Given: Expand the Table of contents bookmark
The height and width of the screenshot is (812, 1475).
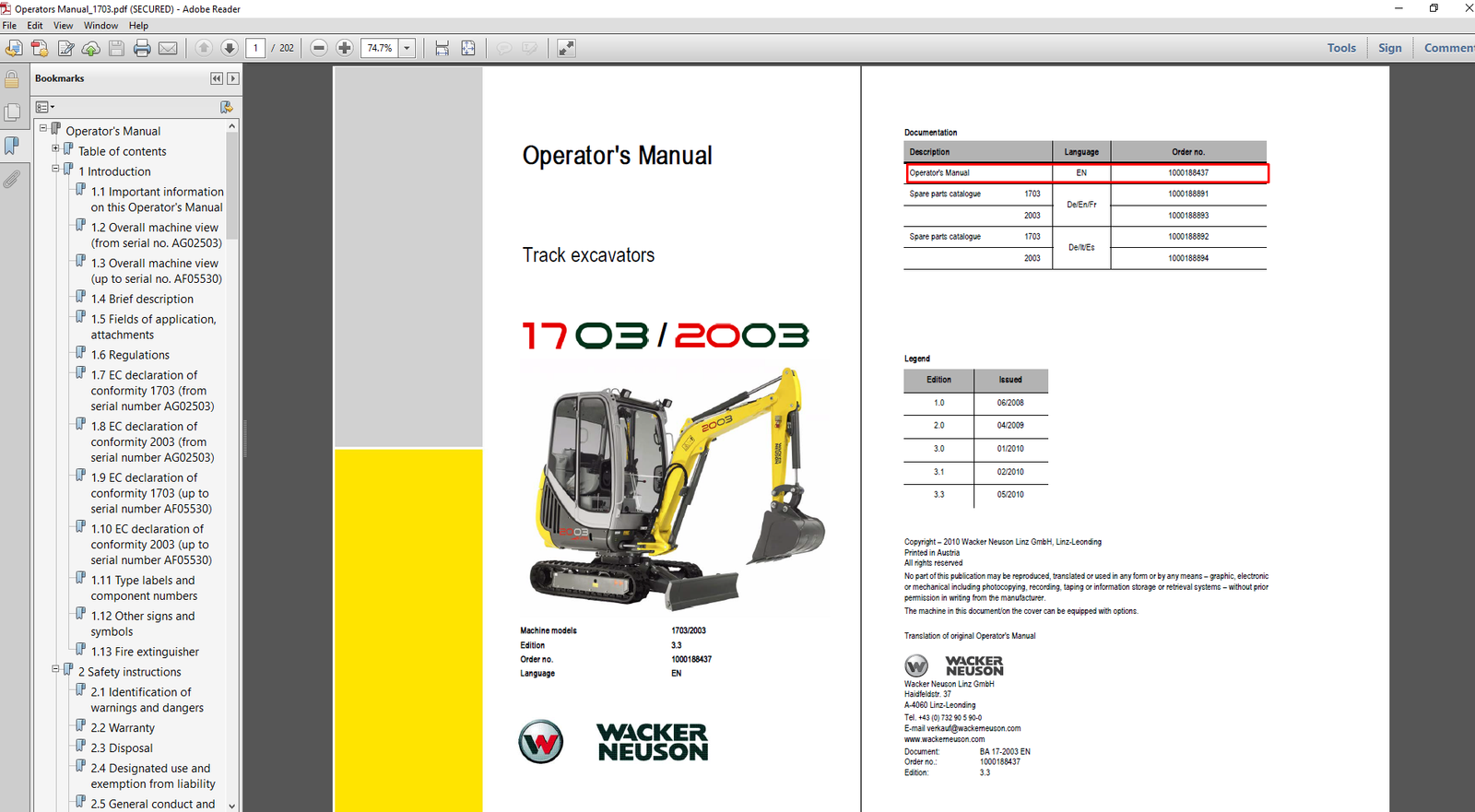Looking at the screenshot, I should 55,148.
